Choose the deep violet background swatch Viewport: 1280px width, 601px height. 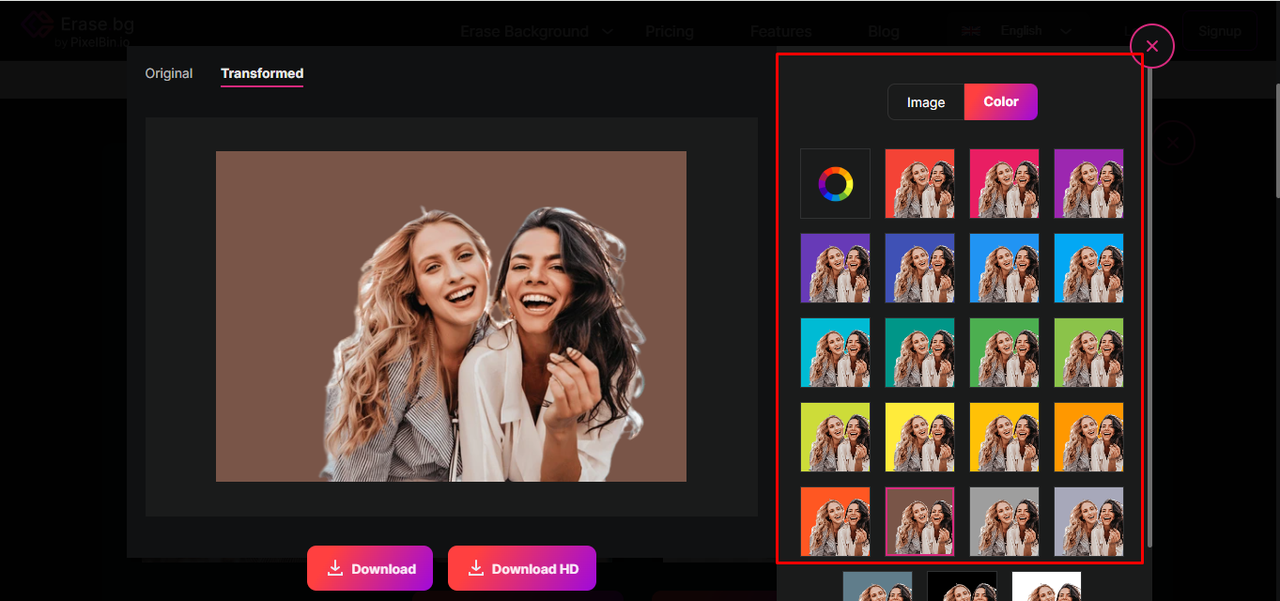[x=835, y=268]
